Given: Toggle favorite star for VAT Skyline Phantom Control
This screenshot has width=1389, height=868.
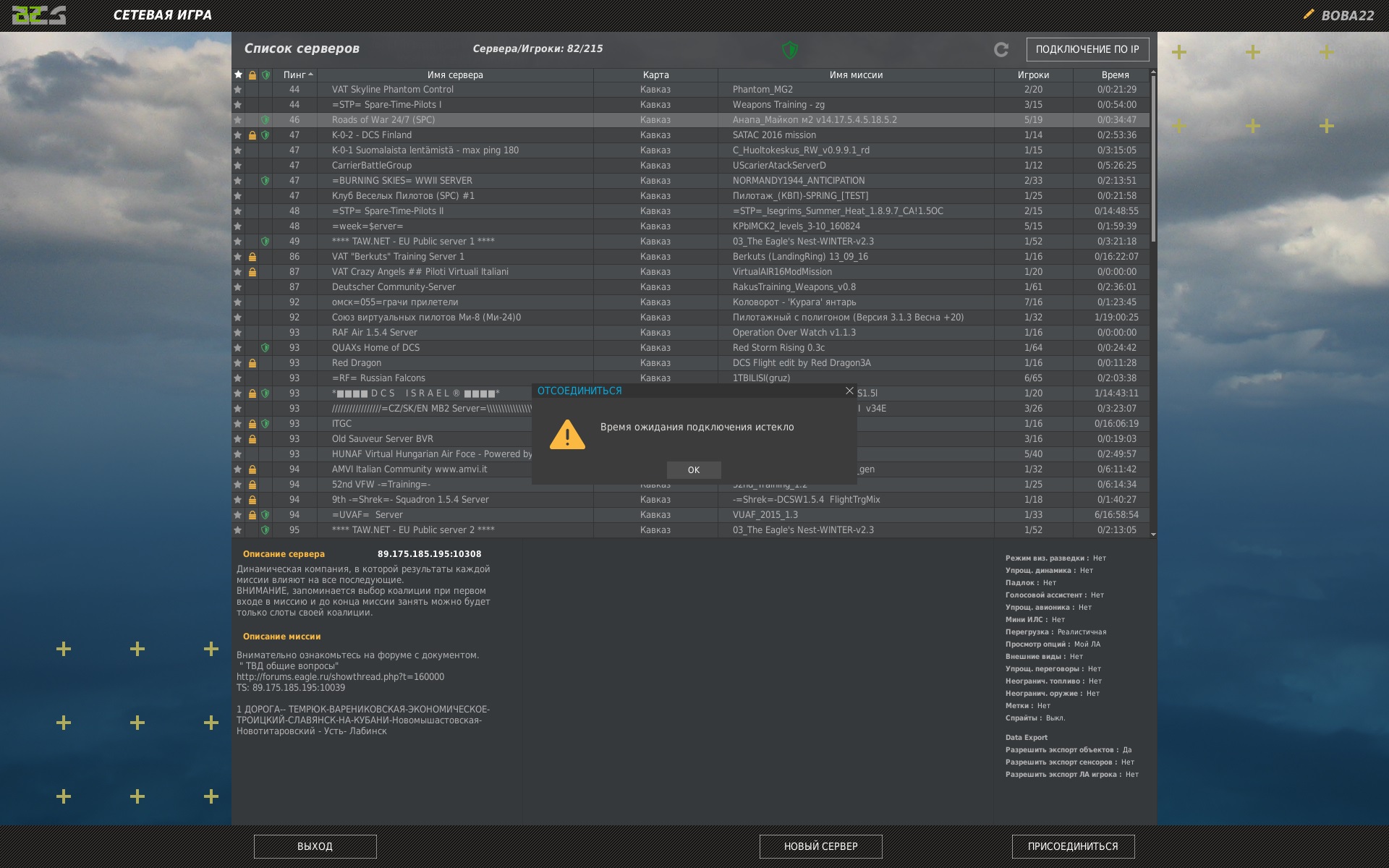Looking at the screenshot, I should pyautogui.click(x=238, y=90).
